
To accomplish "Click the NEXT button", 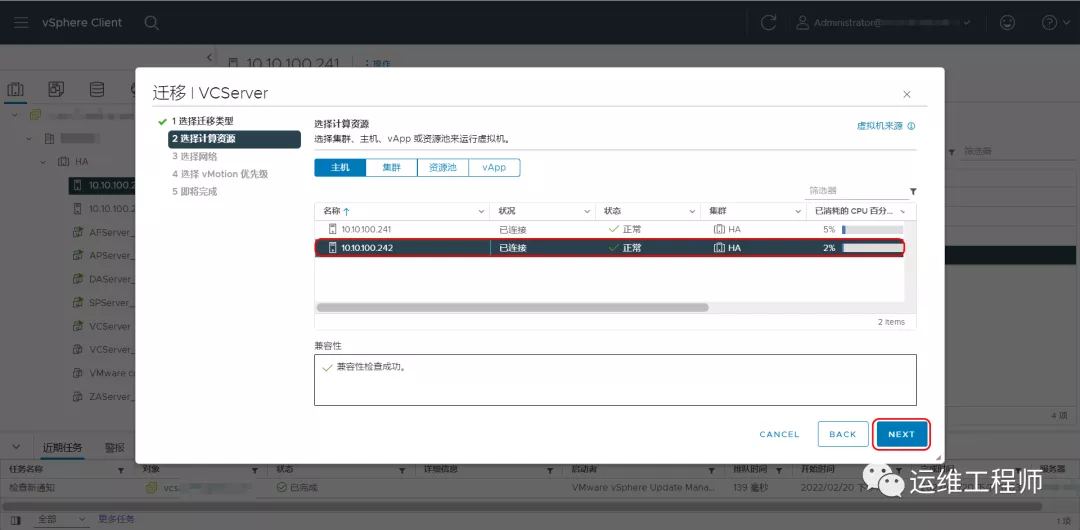I will point(901,434).
